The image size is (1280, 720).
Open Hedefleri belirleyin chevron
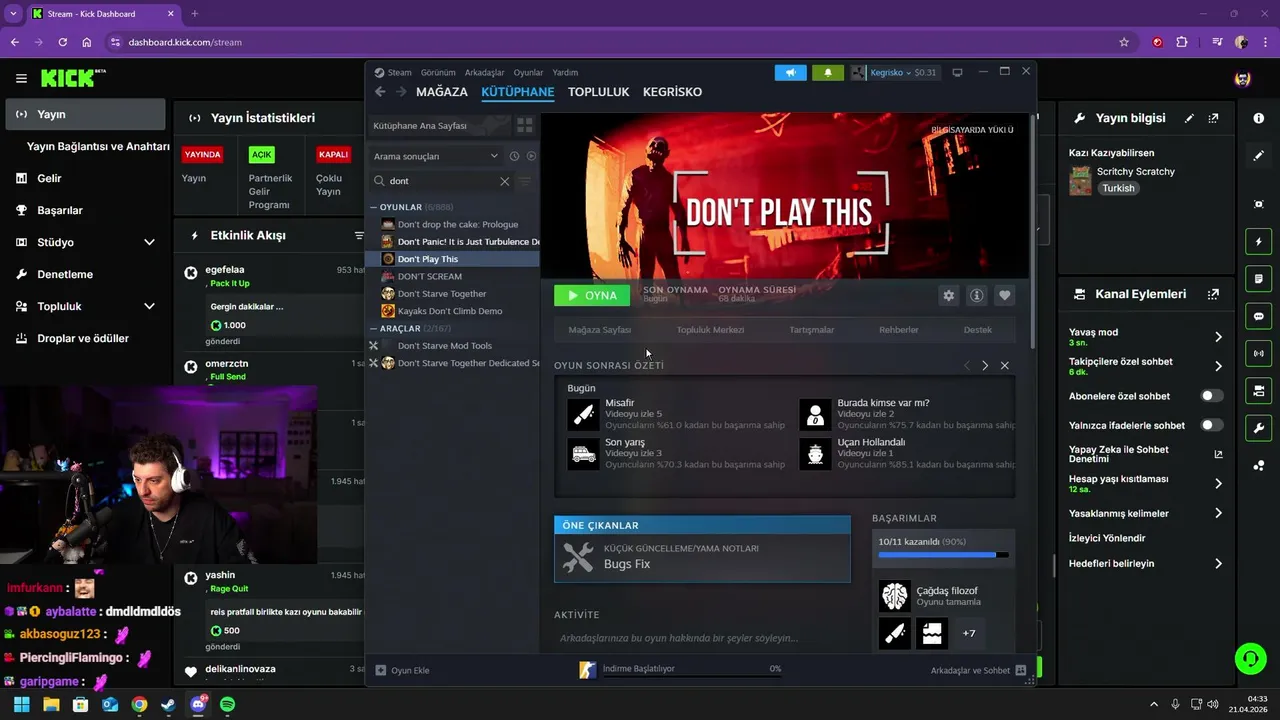(x=1218, y=563)
